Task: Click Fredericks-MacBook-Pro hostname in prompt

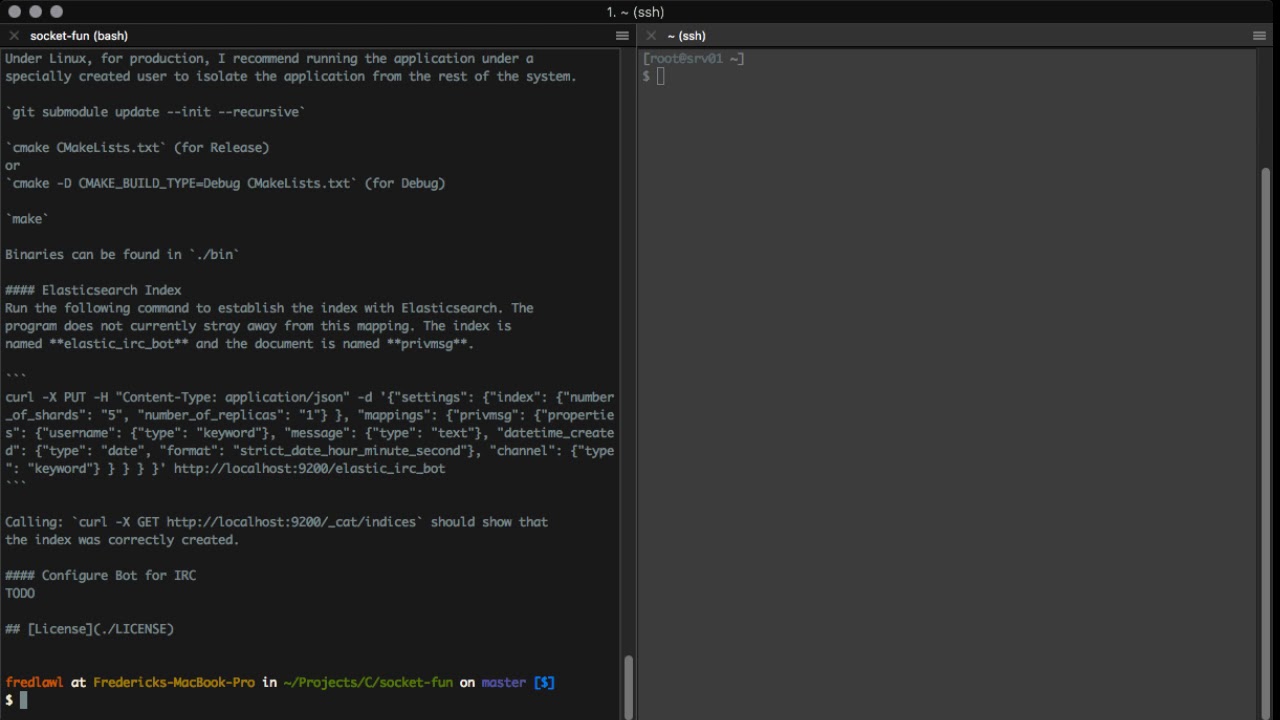Action: pyautogui.click(x=174, y=683)
